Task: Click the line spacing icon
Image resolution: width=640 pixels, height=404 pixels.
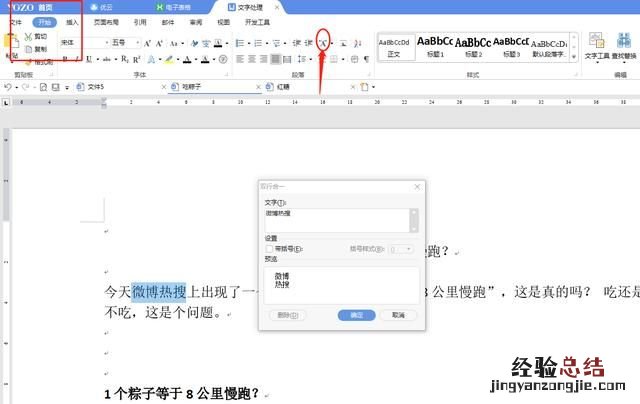Action: click(x=302, y=59)
